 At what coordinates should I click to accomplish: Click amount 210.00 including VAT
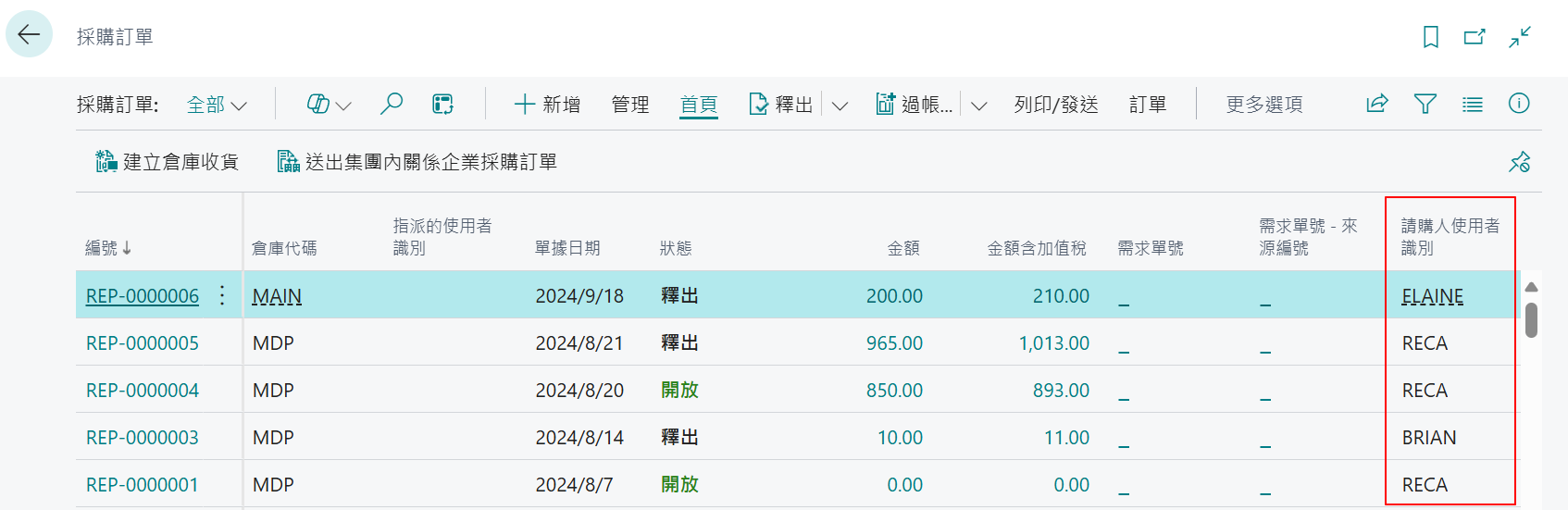1061,296
